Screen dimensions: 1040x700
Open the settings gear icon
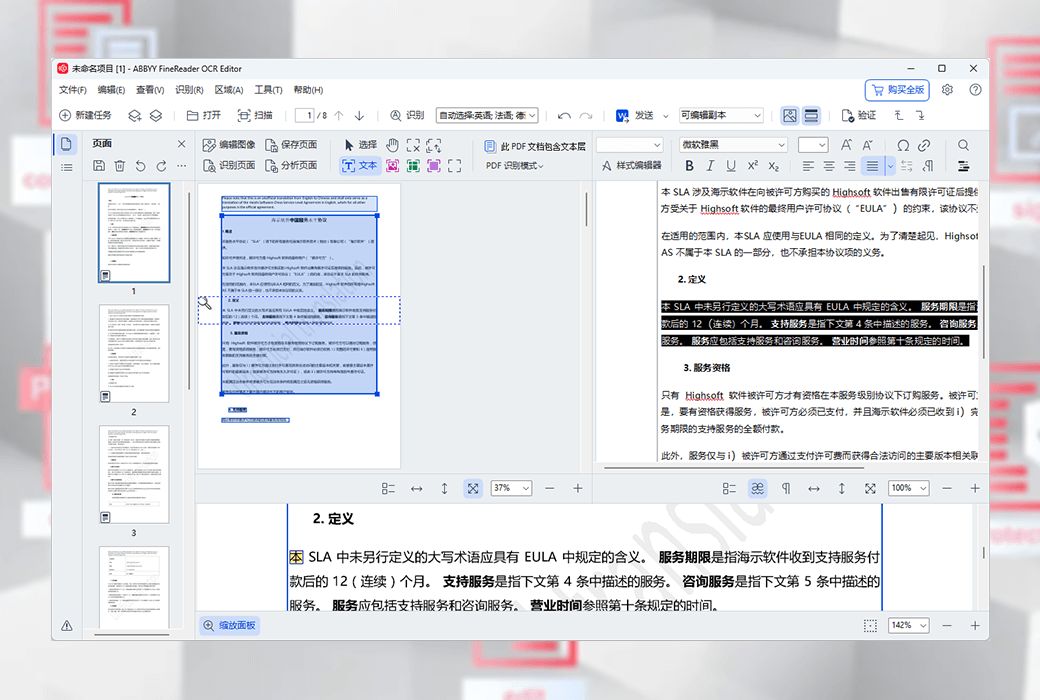click(x=947, y=90)
